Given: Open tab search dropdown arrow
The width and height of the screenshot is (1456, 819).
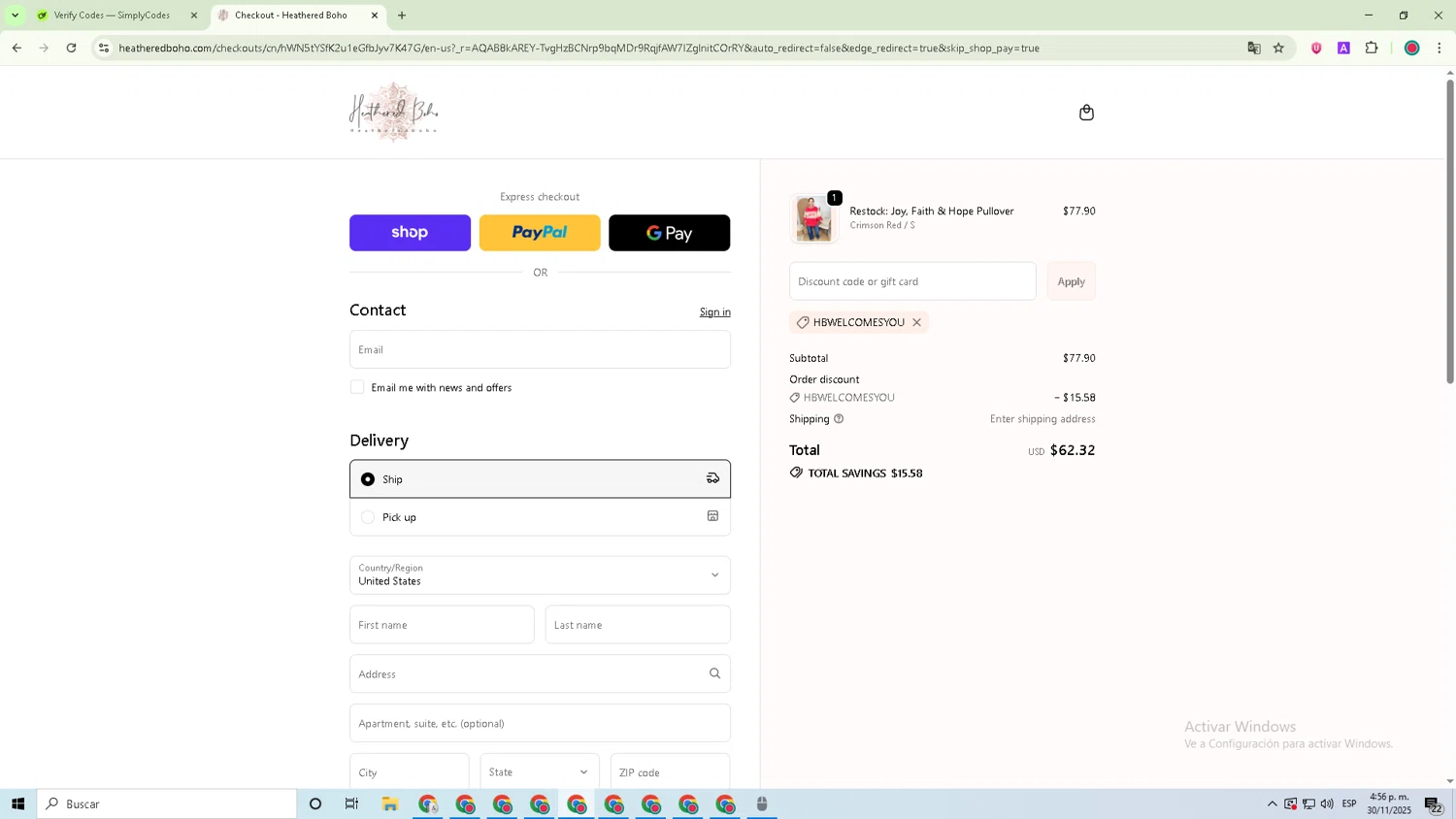Looking at the screenshot, I should [x=15, y=16].
